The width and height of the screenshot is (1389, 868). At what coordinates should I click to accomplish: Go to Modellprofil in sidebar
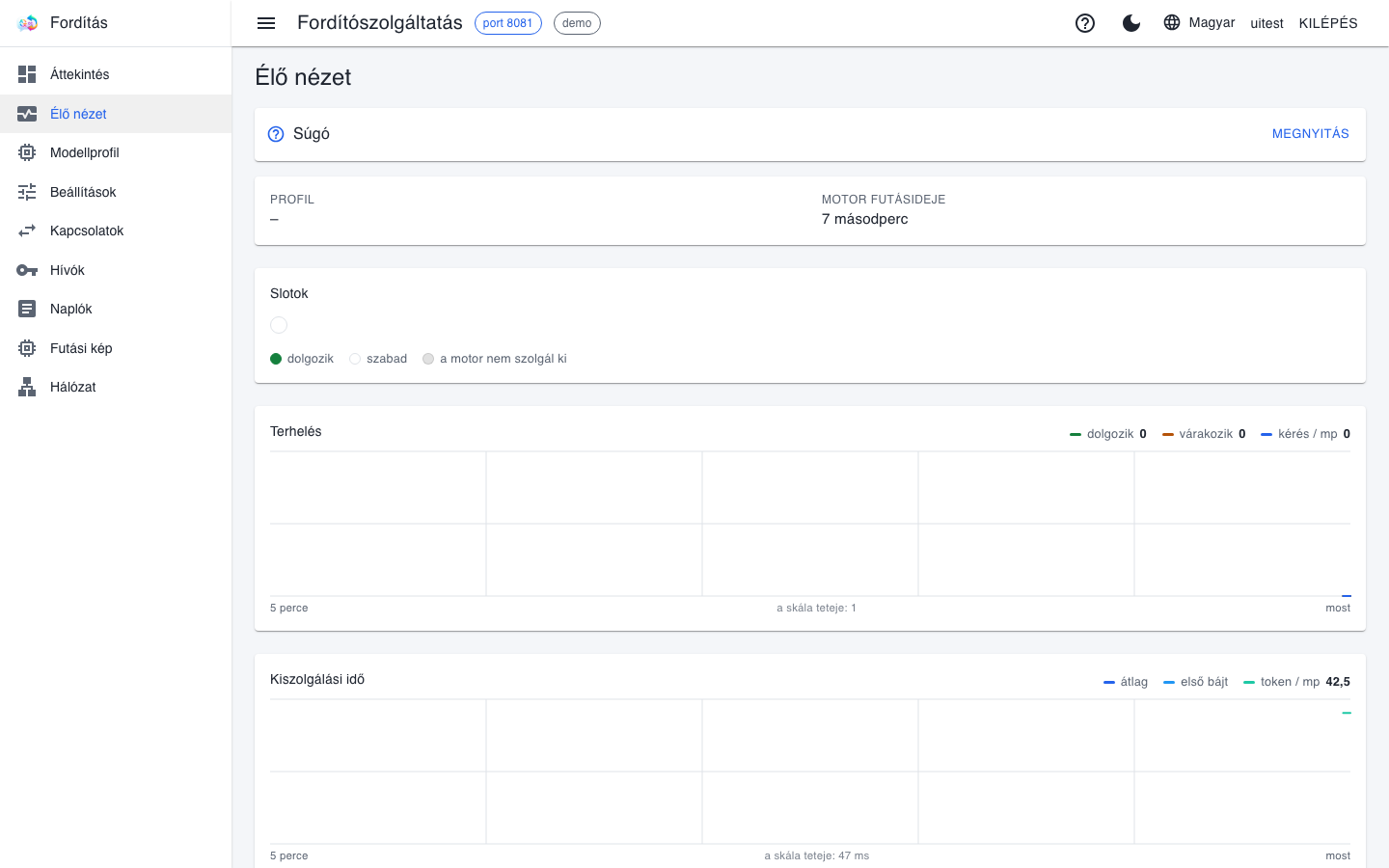click(116, 152)
